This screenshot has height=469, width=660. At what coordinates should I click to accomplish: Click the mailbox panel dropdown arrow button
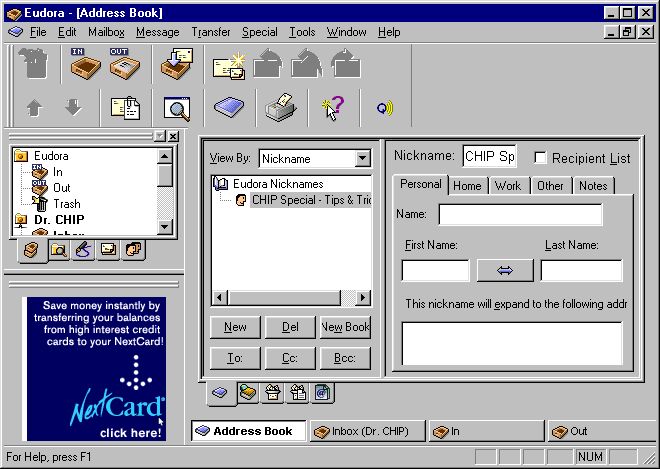click(x=160, y=136)
